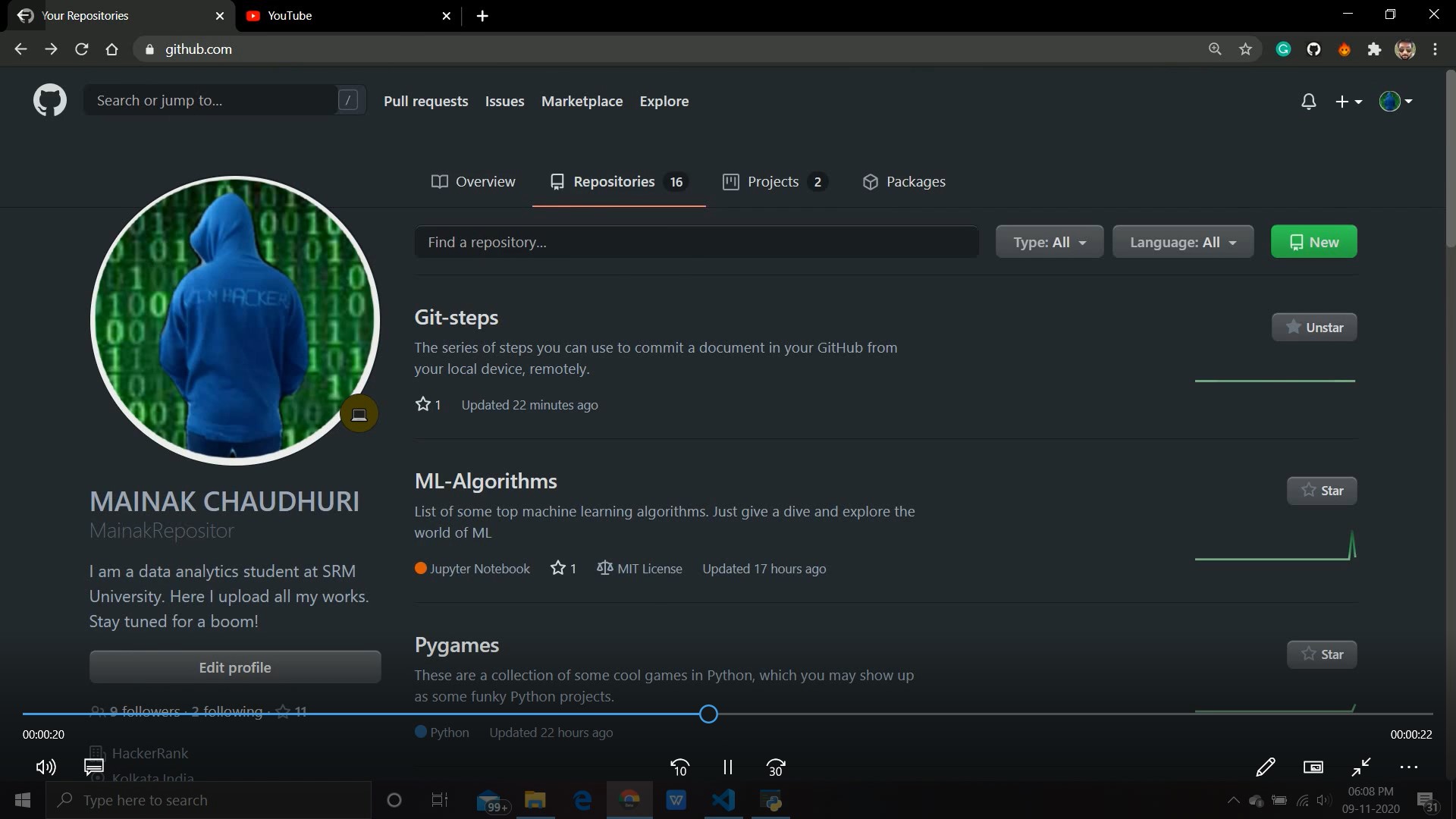Click the Find a repository search field

pos(696,243)
